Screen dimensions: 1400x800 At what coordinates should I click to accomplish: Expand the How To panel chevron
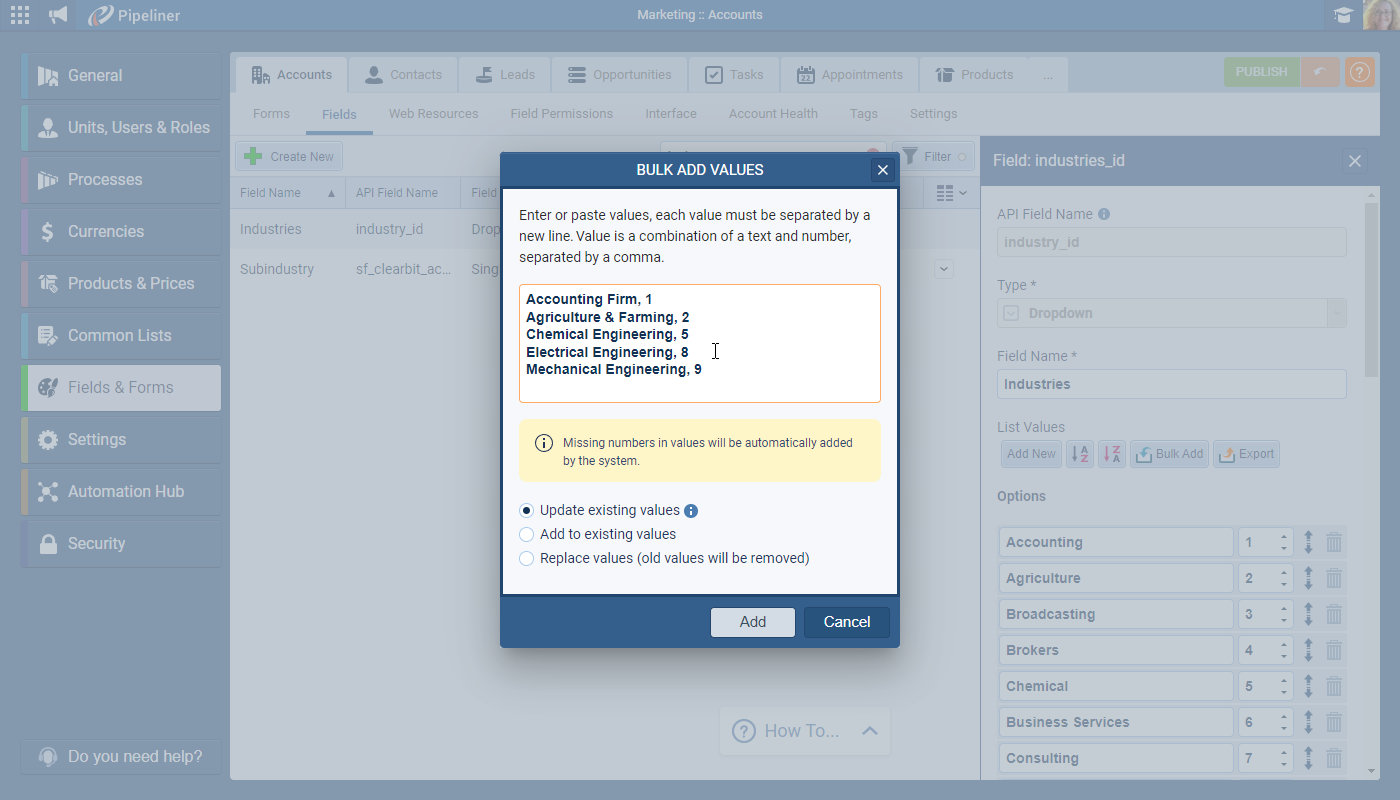point(869,731)
